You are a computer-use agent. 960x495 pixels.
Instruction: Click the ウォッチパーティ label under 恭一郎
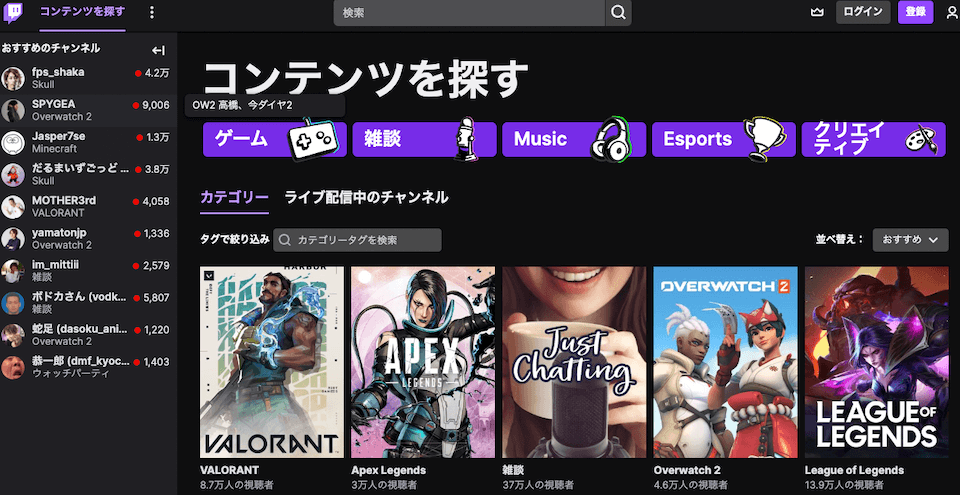click(70, 373)
